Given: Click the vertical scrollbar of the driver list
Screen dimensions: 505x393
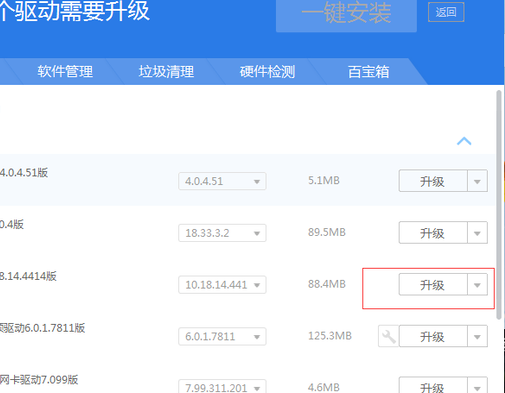Looking at the screenshot, I should (499, 205).
